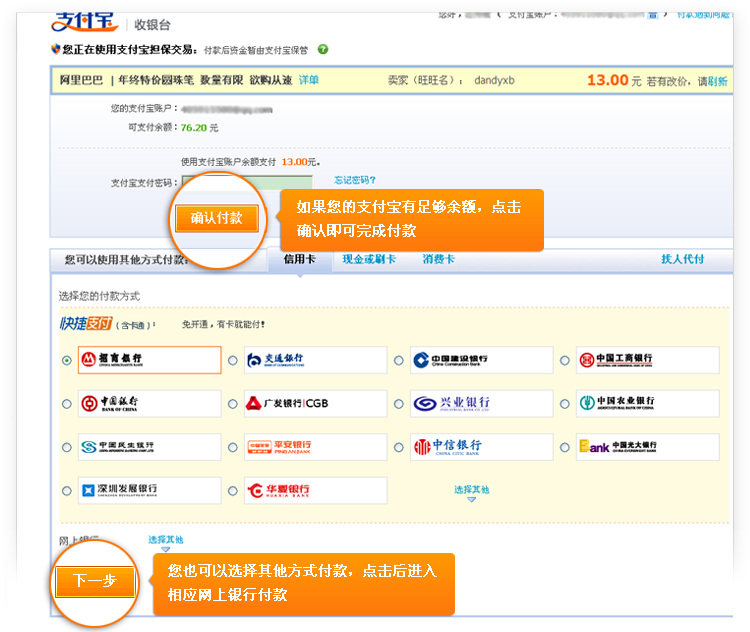Switch to the 现金或刷卡 tab
This screenshot has height=632, width=750.
point(369,259)
